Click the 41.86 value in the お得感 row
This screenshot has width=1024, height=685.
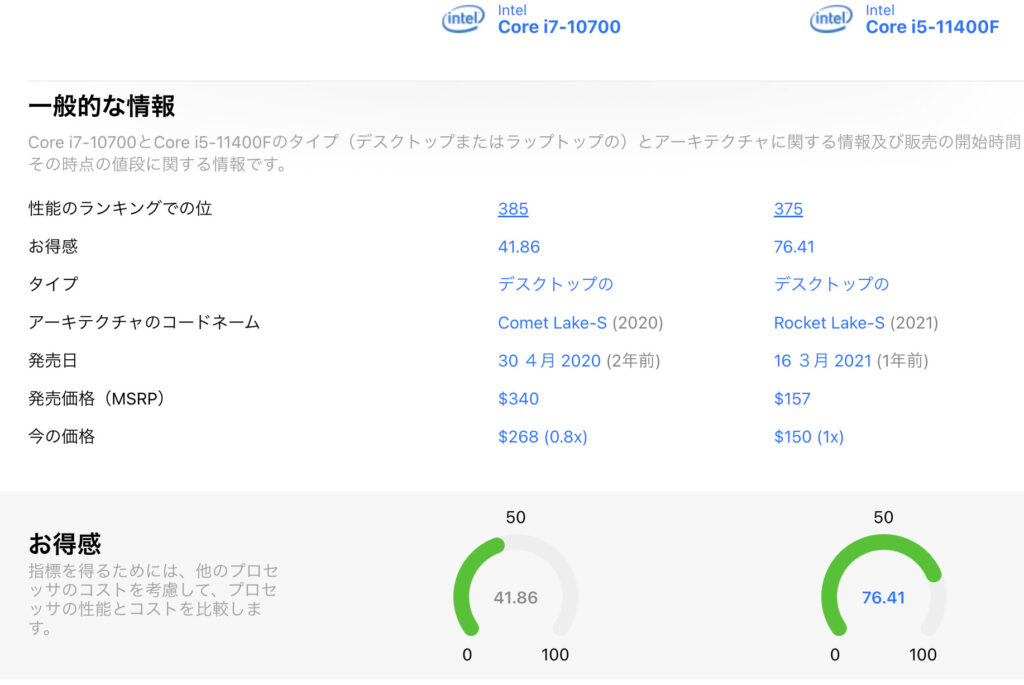[x=519, y=247]
